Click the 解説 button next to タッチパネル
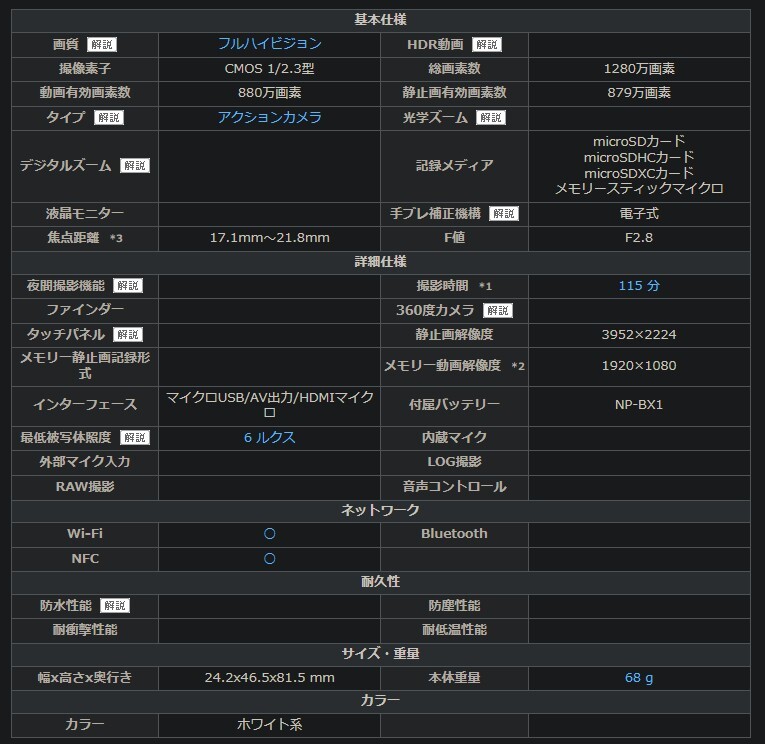Image resolution: width=765 pixels, height=744 pixels. (x=128, y=334)
